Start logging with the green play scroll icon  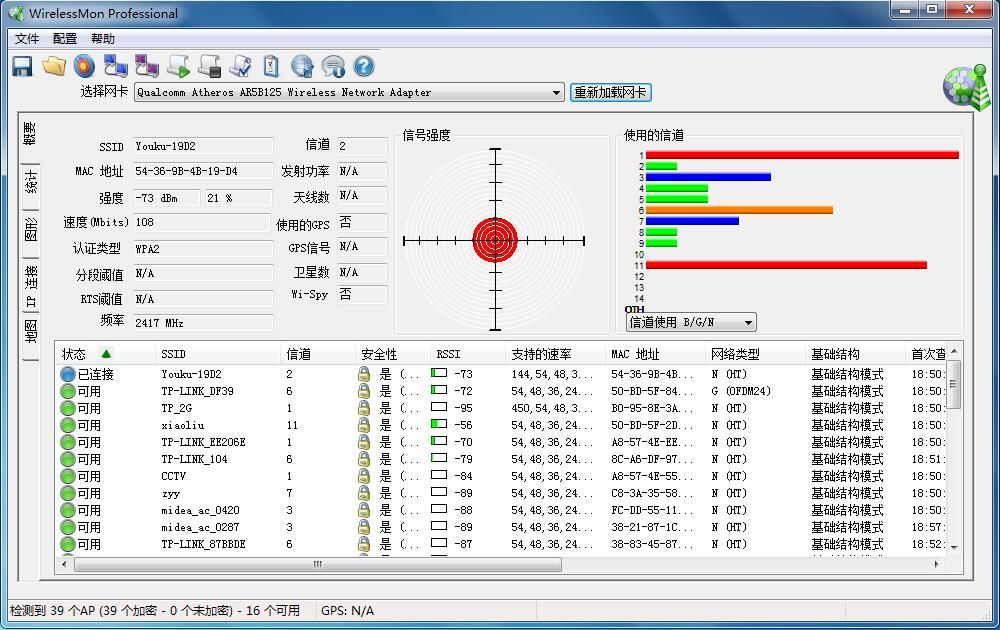178,66
